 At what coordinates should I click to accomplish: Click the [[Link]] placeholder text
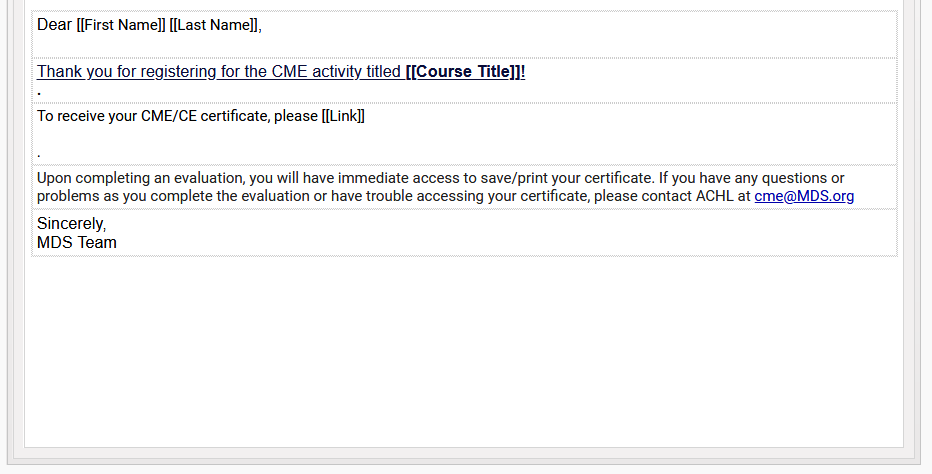(x=343, y=116)
